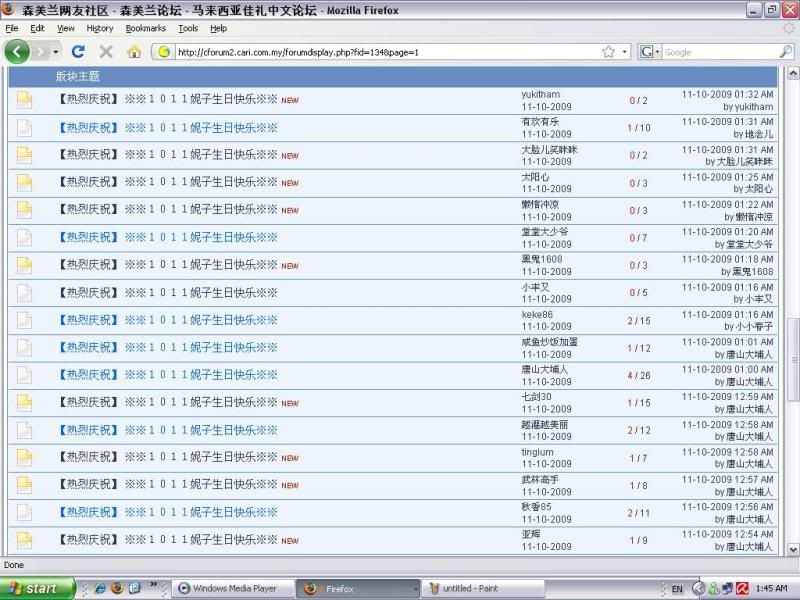This screenshot has width=800, height=600.
Task: Show hidden tray icons arrow
Action: [x=698, y=589]
